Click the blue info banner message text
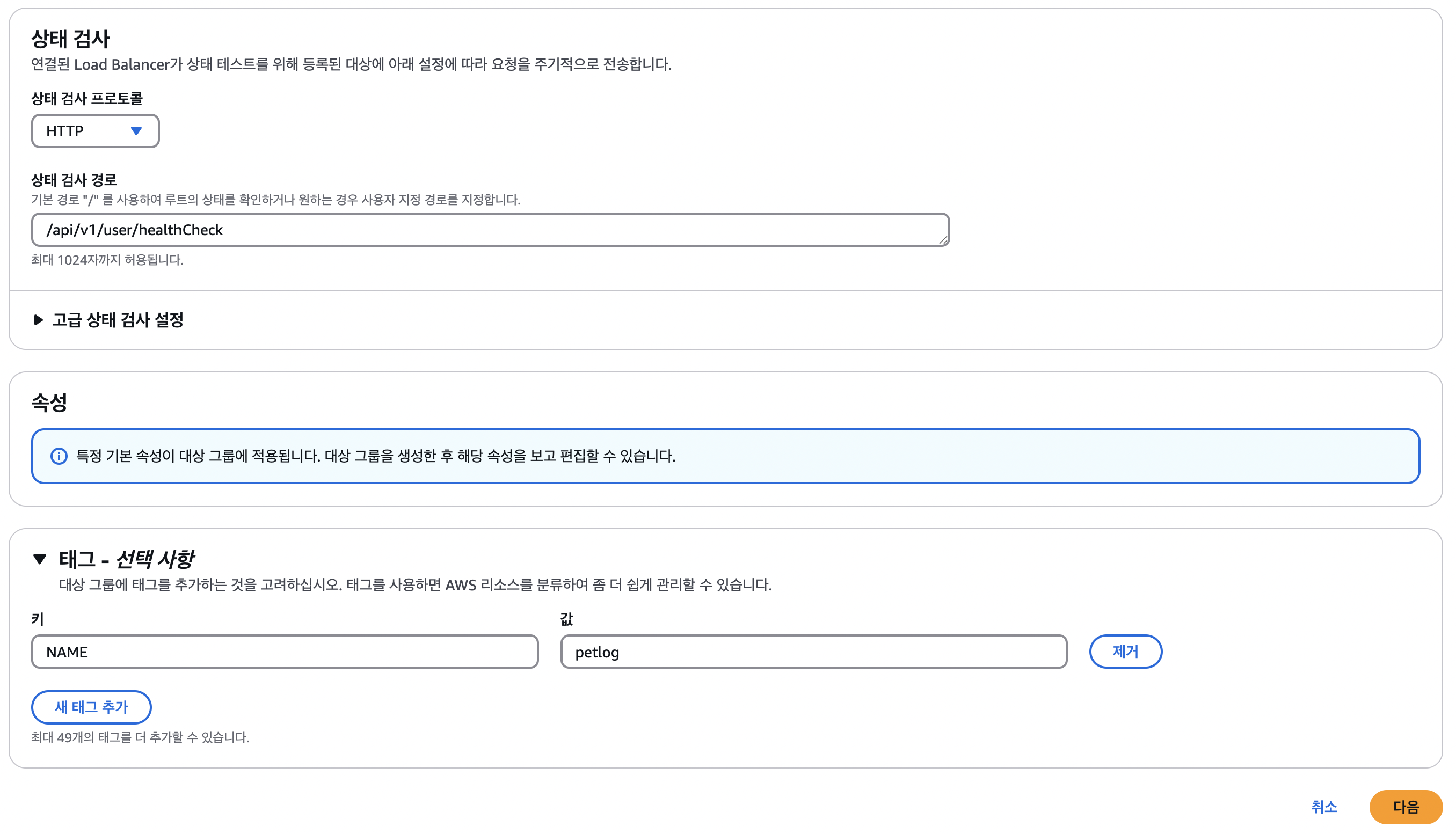The height and width of the screenshot is (834, 1456). pyautogui.click(x=375, y=456)
